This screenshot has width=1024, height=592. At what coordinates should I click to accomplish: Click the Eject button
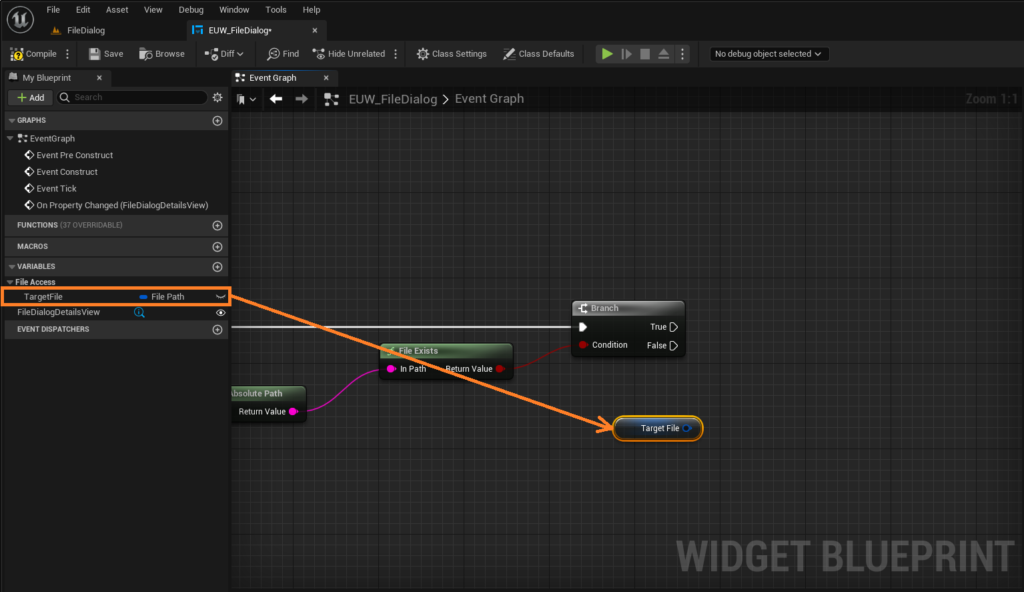(x=664, y=54)
